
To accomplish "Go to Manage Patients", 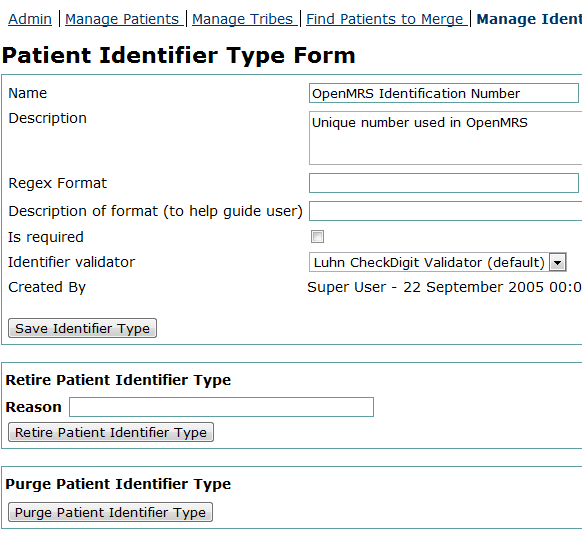I will [122, 19].
